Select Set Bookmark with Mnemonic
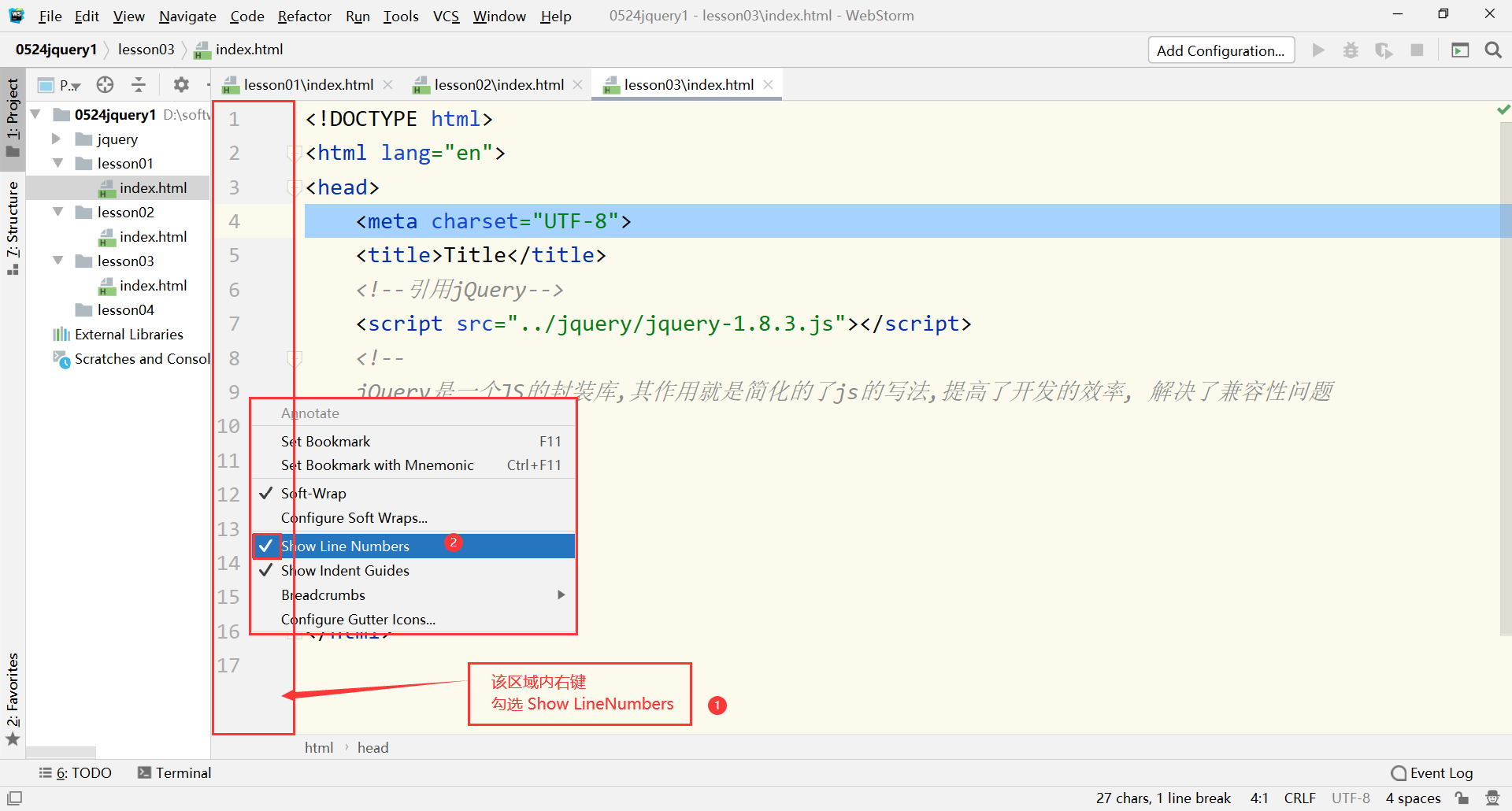 point(413,465)
